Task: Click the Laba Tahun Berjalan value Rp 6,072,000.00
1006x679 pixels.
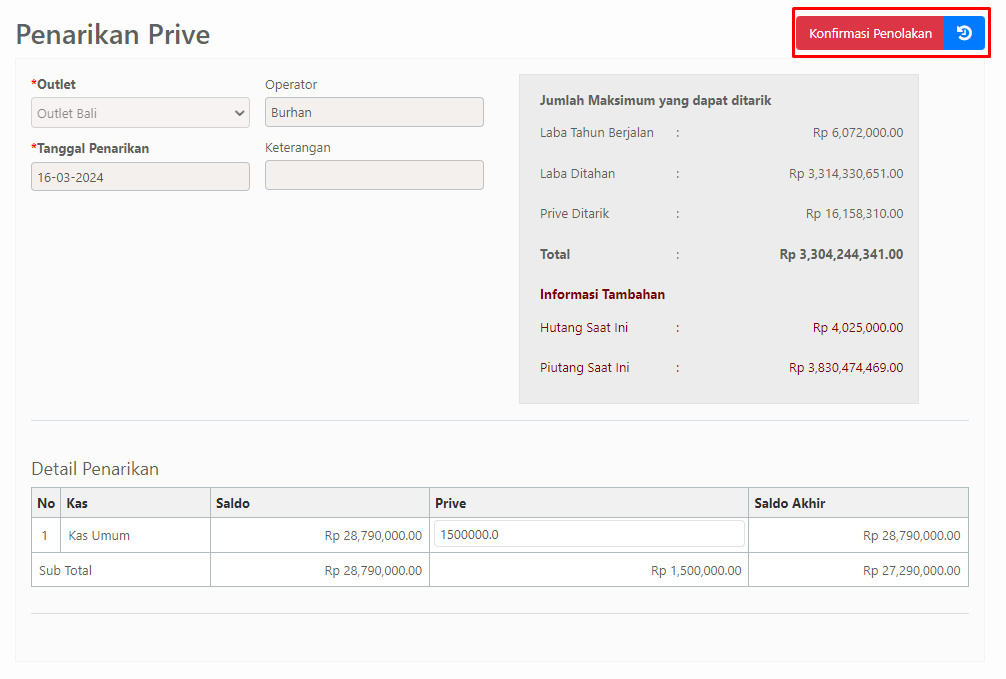Action: pyautogui.click(x=858, y=133)
